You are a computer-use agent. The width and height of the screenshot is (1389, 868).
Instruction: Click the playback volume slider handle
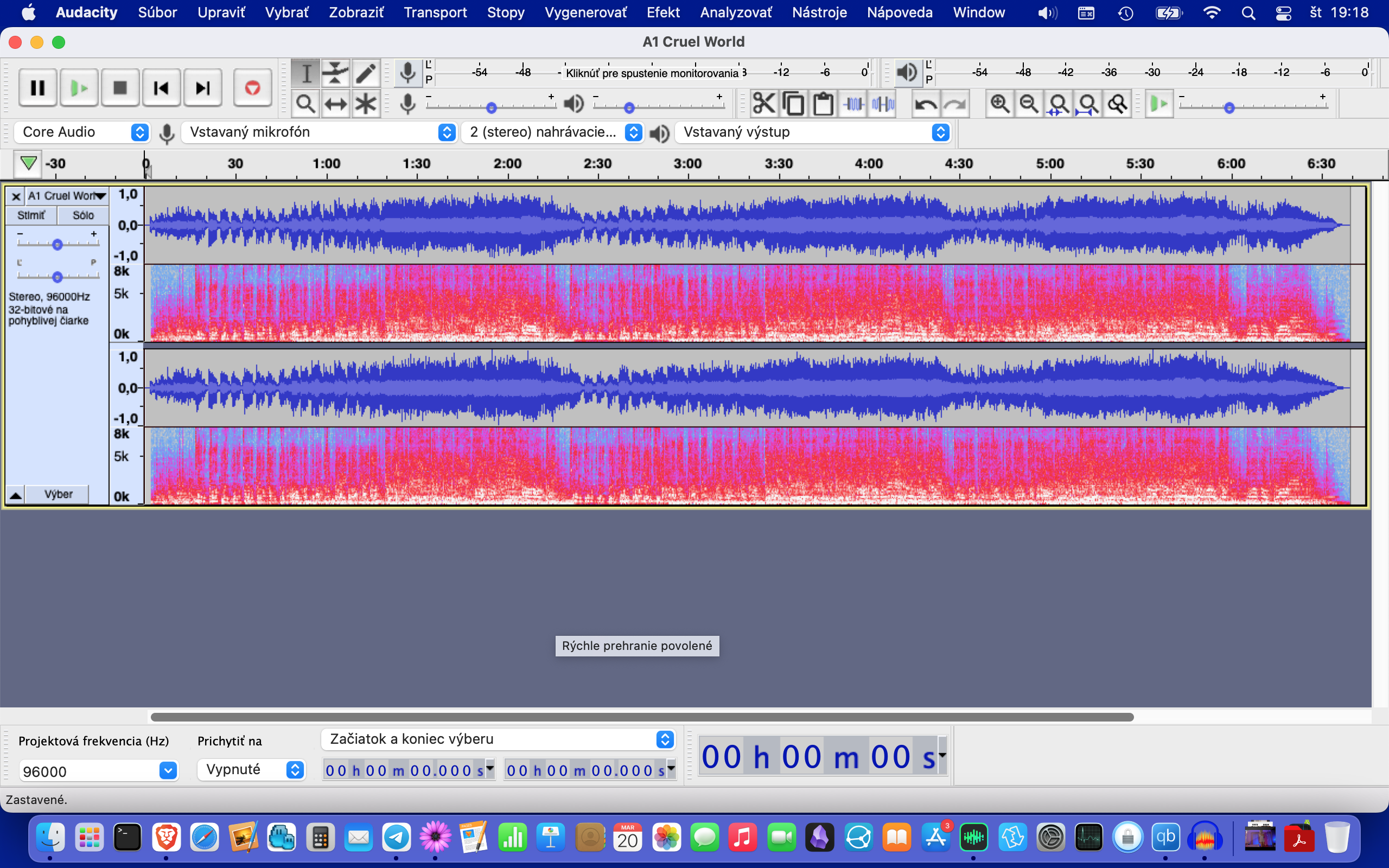click(x=629, y=108)
